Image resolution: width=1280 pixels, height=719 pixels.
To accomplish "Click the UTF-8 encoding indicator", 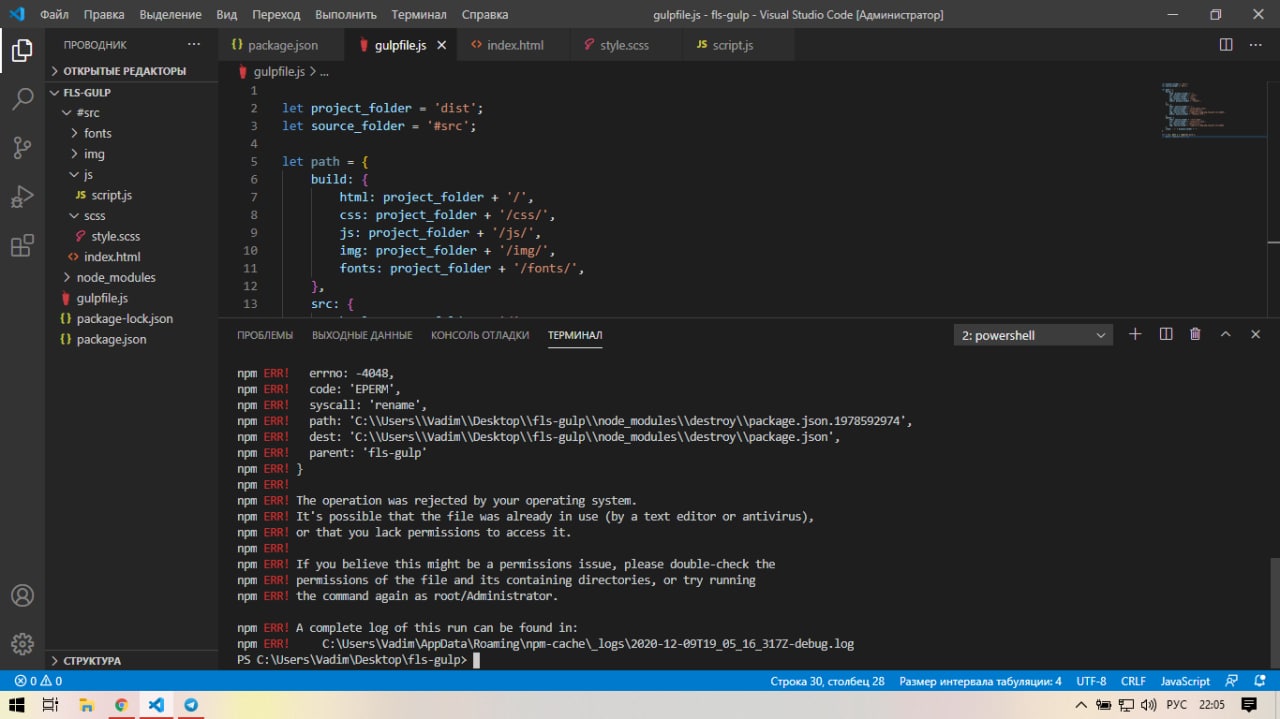I will 1091,681.
